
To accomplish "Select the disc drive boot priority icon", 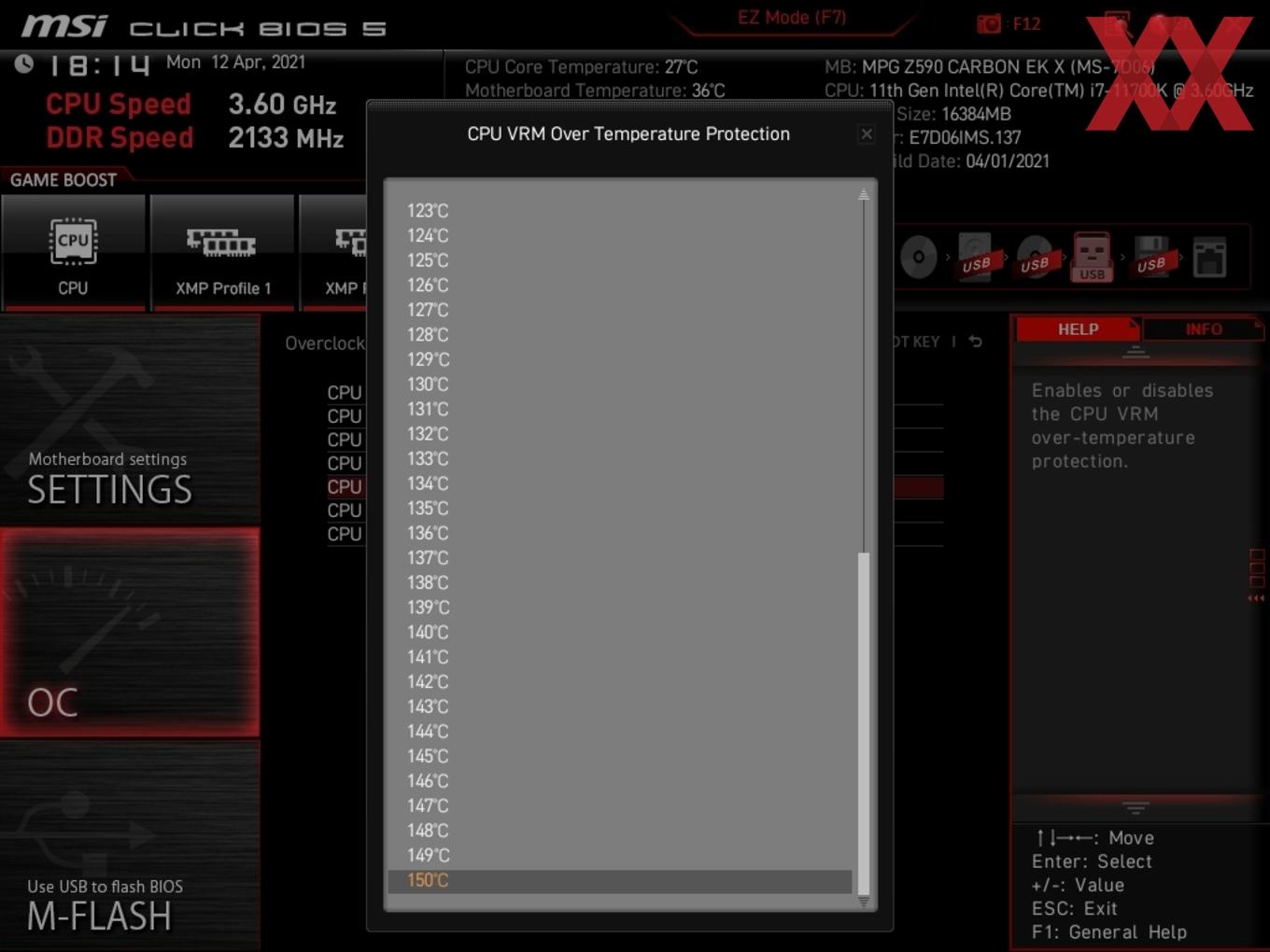I will tap(919, 257).
